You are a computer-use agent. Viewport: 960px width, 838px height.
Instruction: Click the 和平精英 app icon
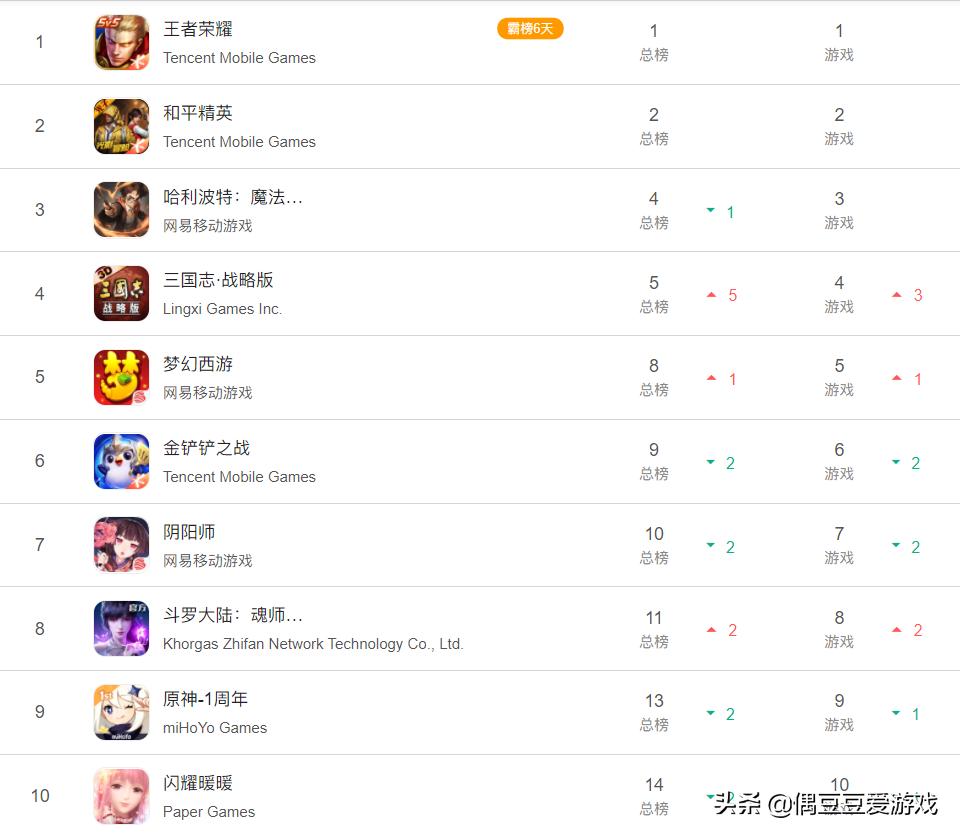pyautogui.click(x=121, y=126)
